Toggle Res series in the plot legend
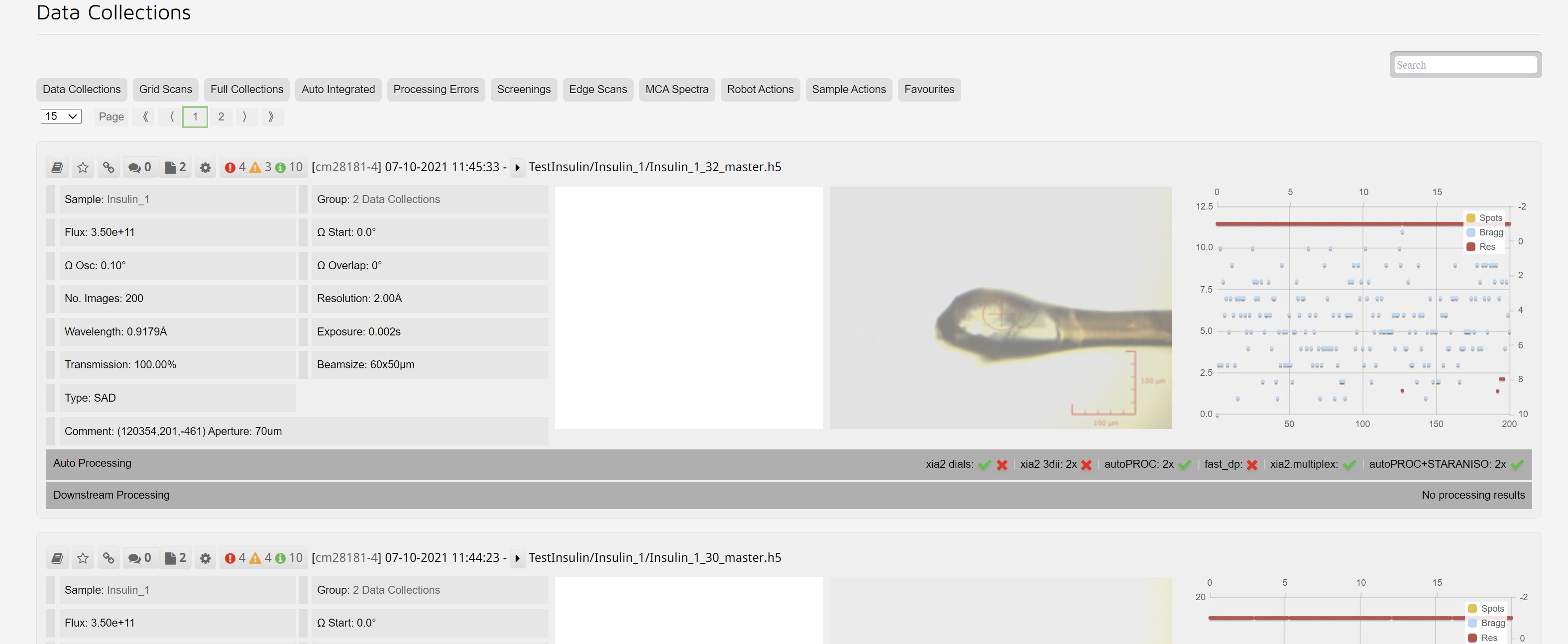 point(1483,246)
